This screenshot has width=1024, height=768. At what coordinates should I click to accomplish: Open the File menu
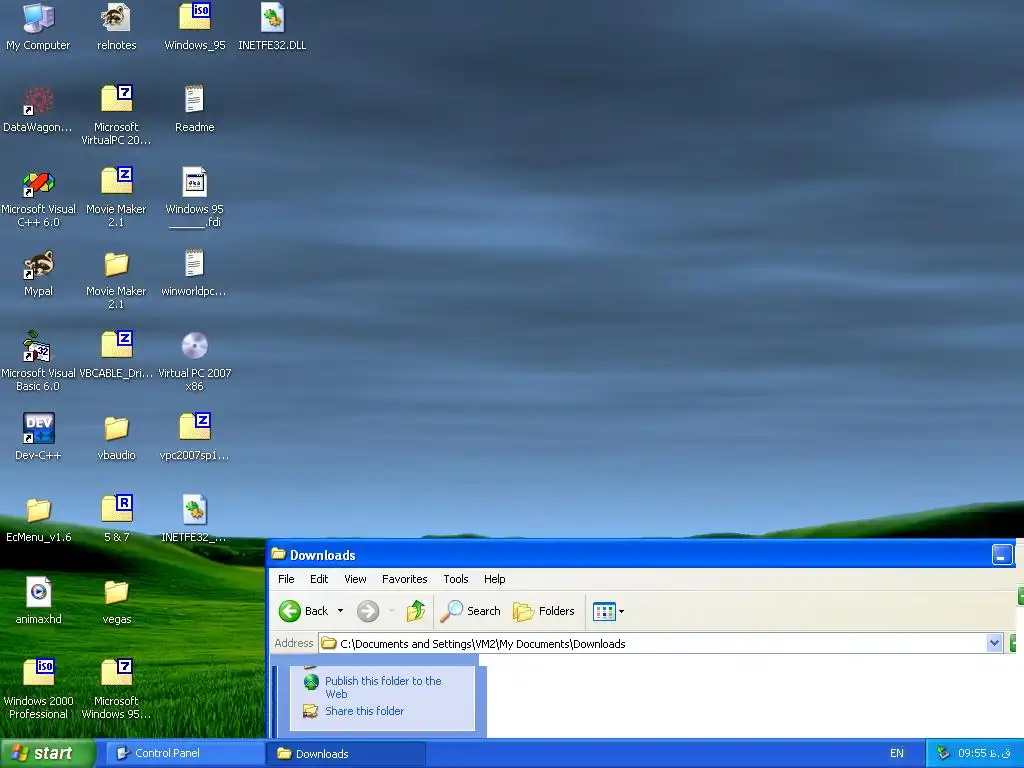286,579
